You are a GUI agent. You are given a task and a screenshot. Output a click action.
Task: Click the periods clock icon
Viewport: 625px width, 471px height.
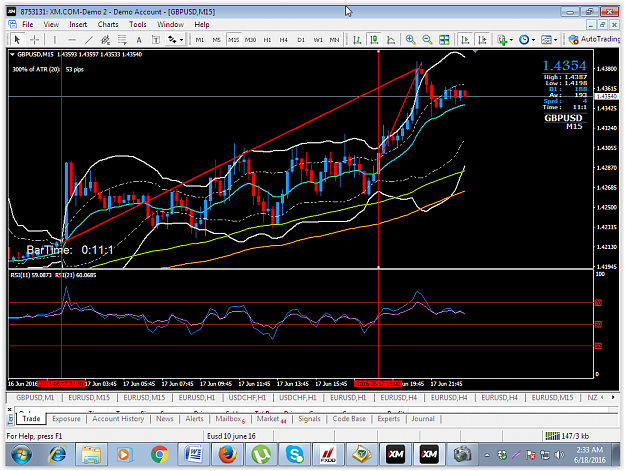click(524, 39)
